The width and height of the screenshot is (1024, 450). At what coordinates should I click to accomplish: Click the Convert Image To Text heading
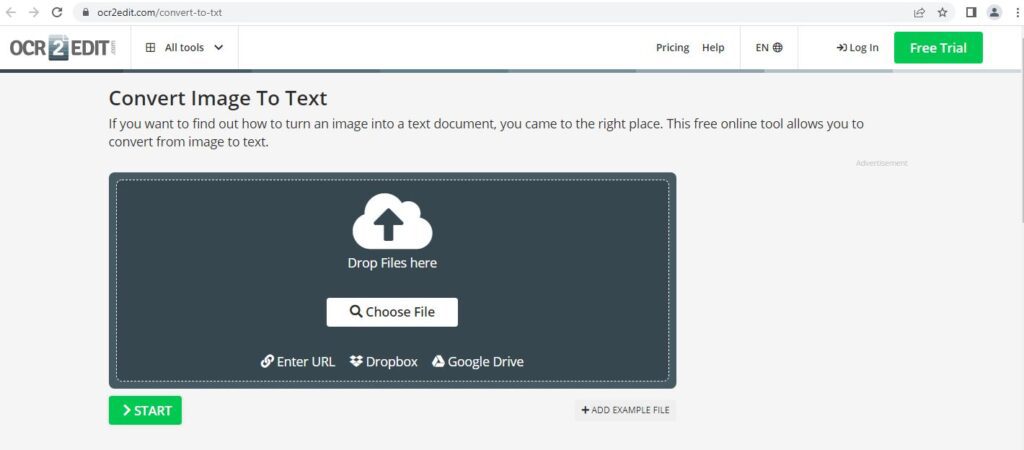(217, 99)
